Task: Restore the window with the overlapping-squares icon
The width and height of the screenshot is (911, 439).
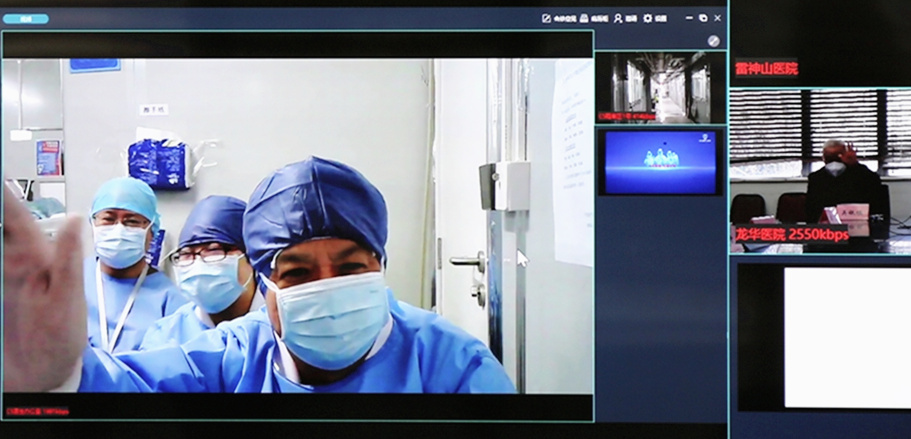Action: pyautogui.click(x=703, y=18)
